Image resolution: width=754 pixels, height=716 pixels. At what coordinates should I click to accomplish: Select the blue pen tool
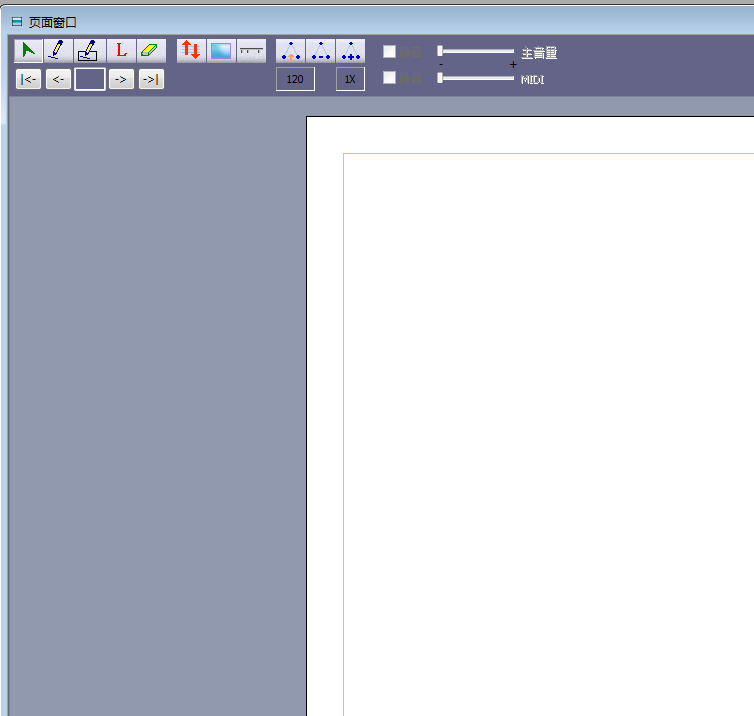coord(59,50)
